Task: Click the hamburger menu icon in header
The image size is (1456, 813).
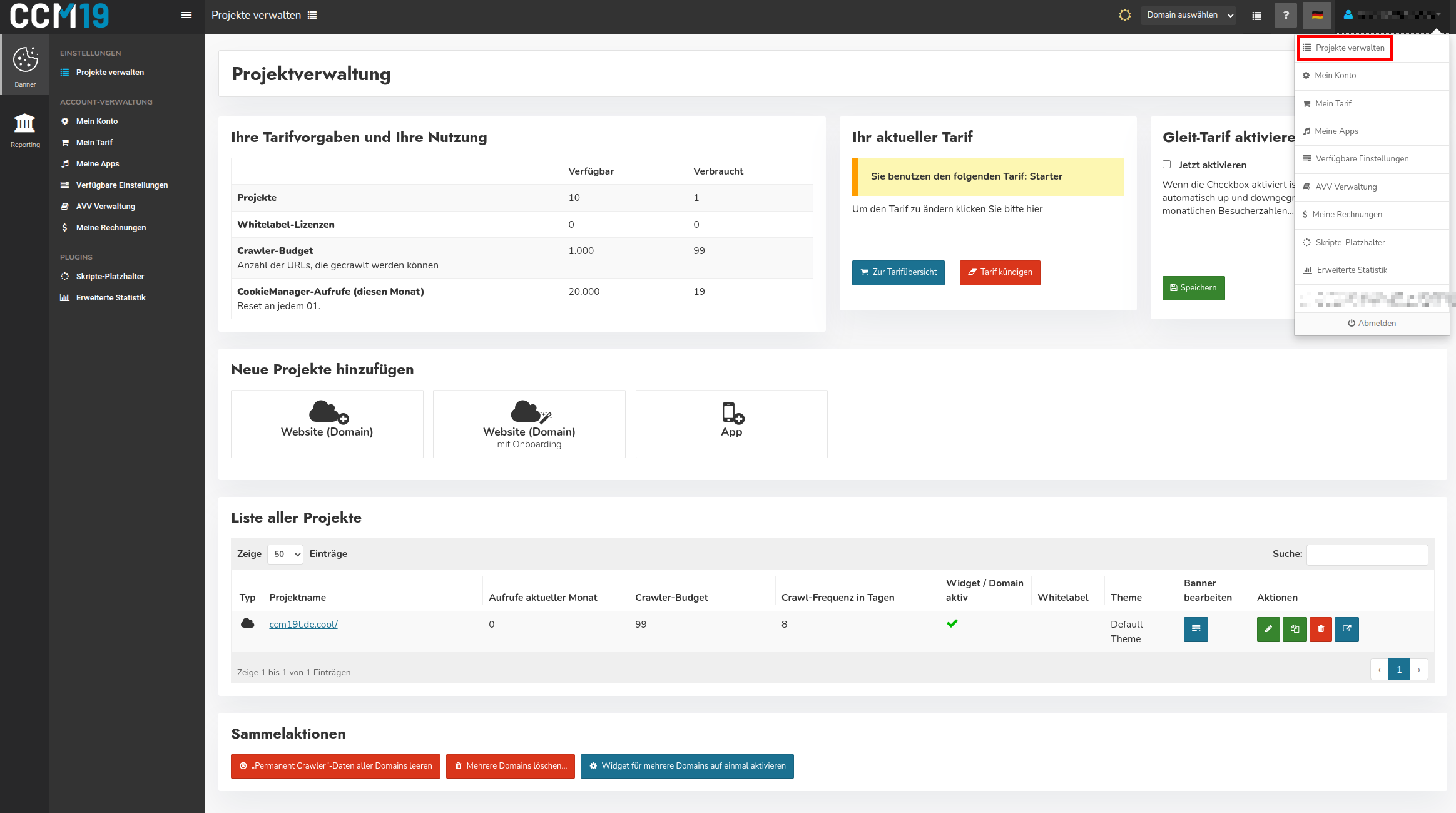Action: (x=186, y=15)
